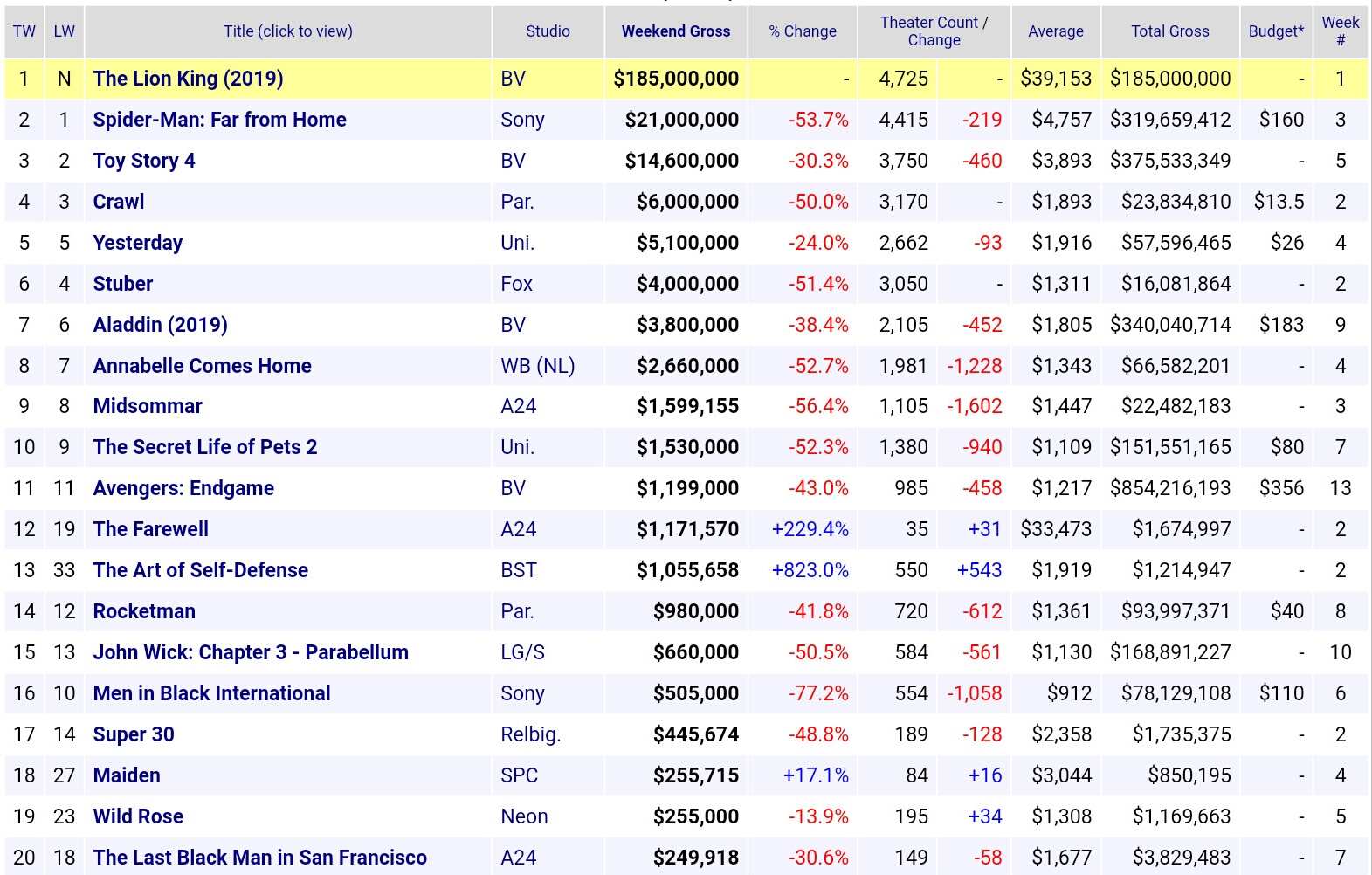Open the Super 30 title
The height and width of the screenshot is (875, 1372).
click(x=134, y=734)
